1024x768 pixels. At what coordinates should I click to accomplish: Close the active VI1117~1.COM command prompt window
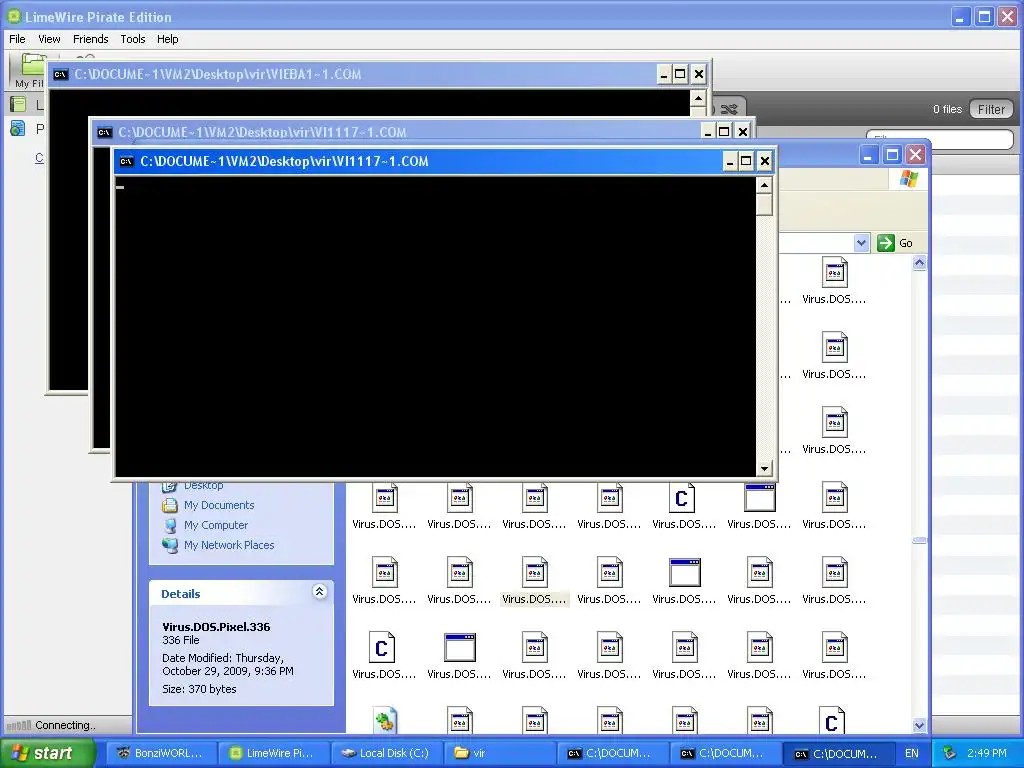pos(764,161)
